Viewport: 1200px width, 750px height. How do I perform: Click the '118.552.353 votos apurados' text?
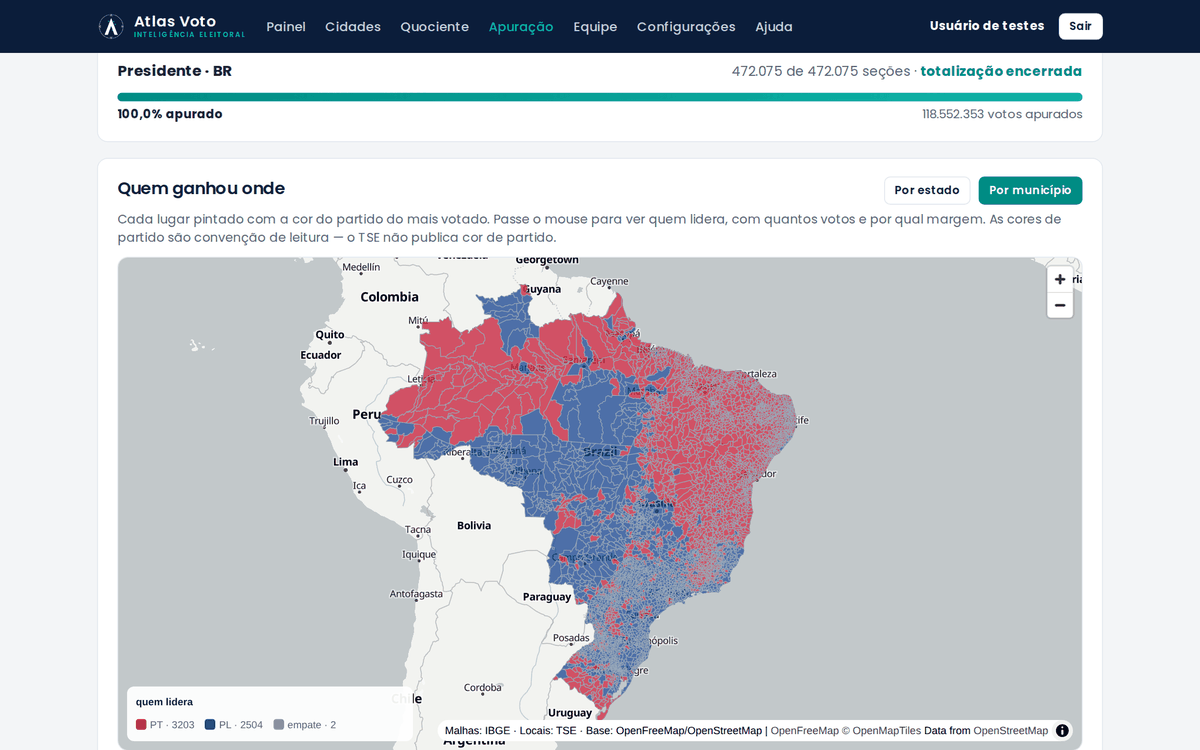pos(1002,114)
